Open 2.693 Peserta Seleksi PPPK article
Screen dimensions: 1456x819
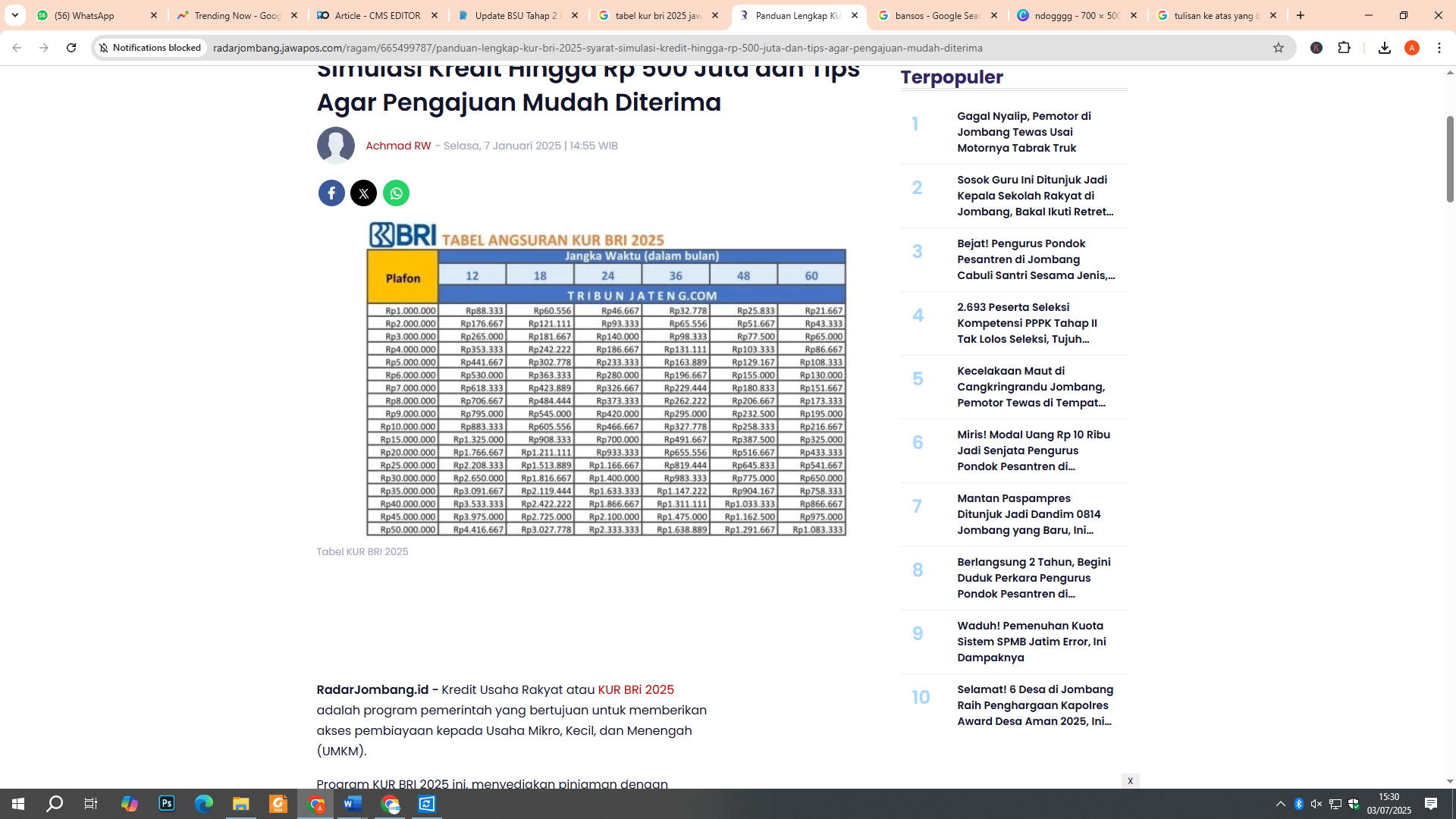click(1027, 323)
